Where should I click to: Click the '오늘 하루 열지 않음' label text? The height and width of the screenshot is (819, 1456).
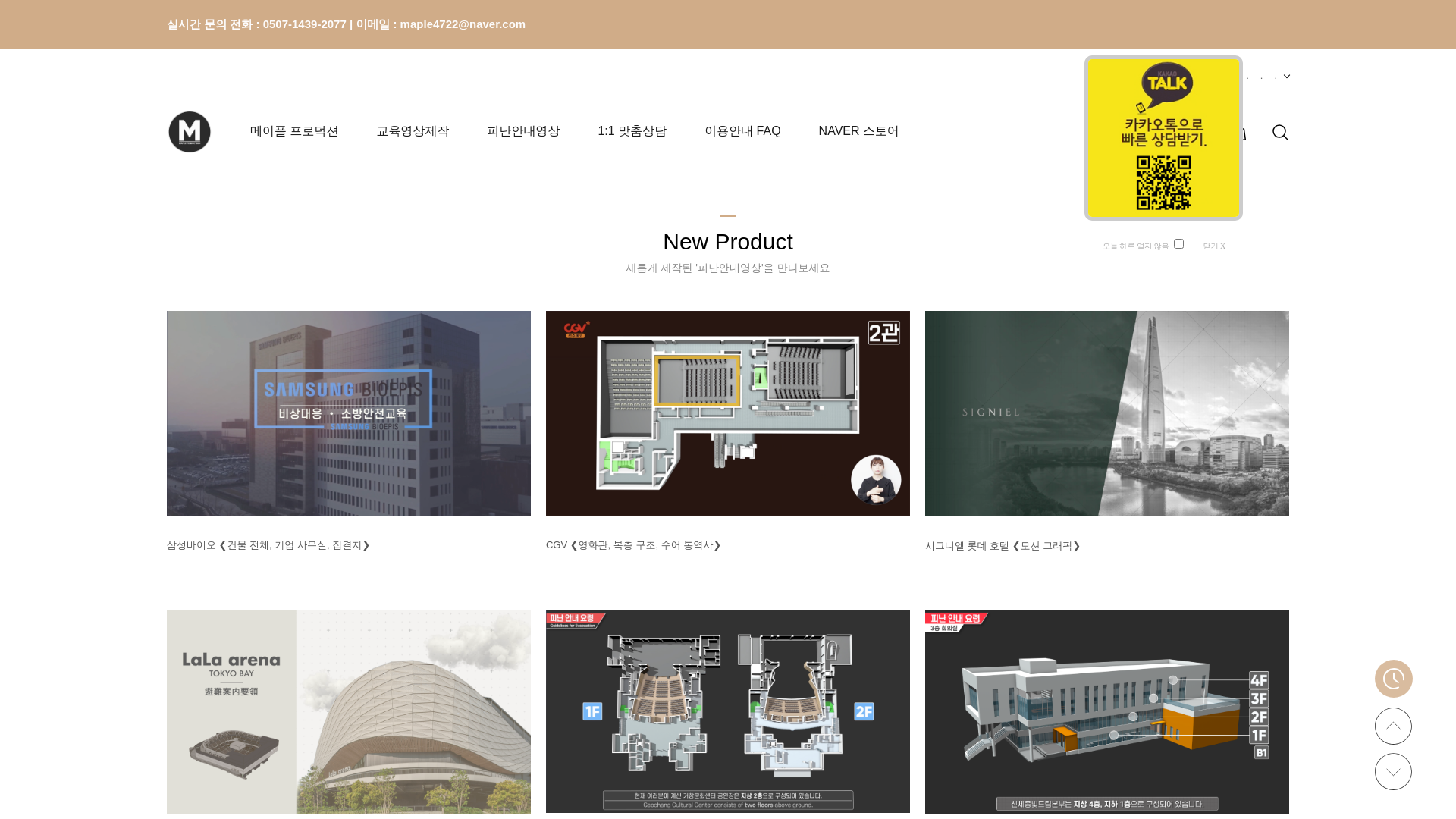click(1135, 246)
